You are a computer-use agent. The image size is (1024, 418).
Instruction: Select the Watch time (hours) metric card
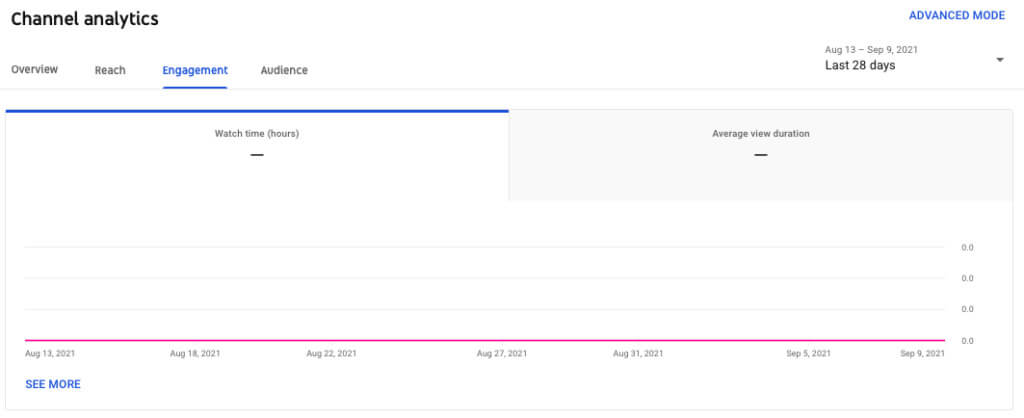257,144
